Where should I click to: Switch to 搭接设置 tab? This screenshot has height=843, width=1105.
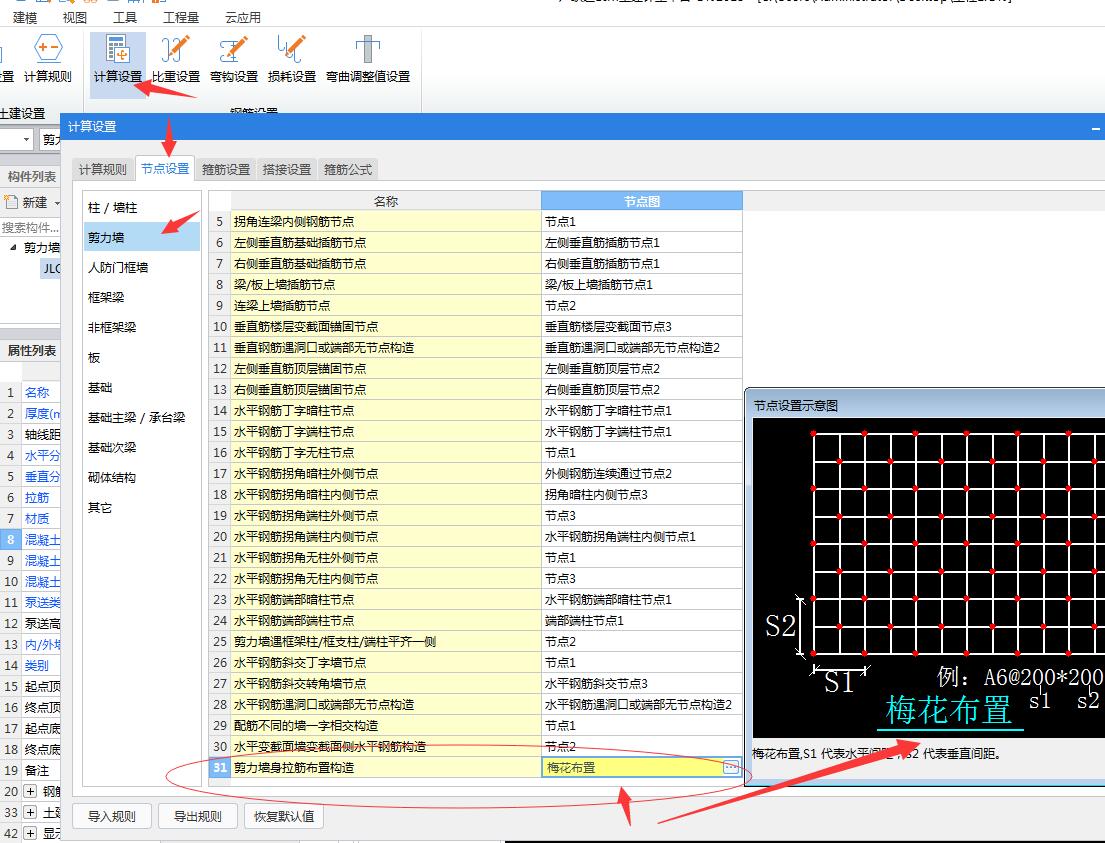287,169
